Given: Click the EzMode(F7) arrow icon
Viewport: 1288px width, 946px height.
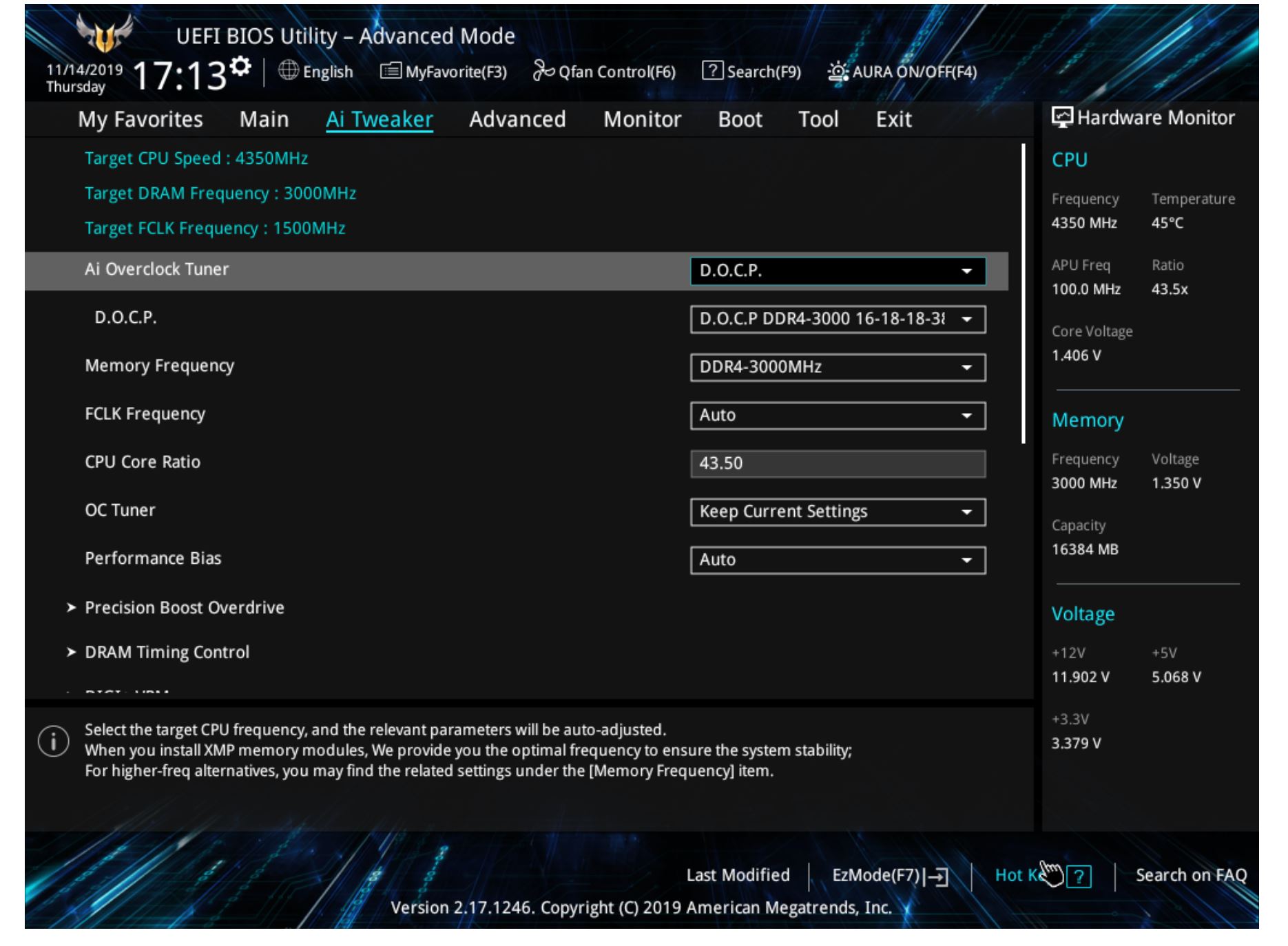Looking at the screenshot, I should tap(935, 876).
